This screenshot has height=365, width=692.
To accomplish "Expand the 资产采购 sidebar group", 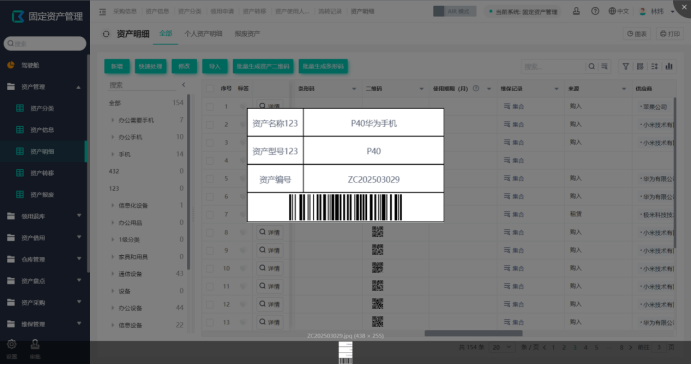I will tap(79, 302).
